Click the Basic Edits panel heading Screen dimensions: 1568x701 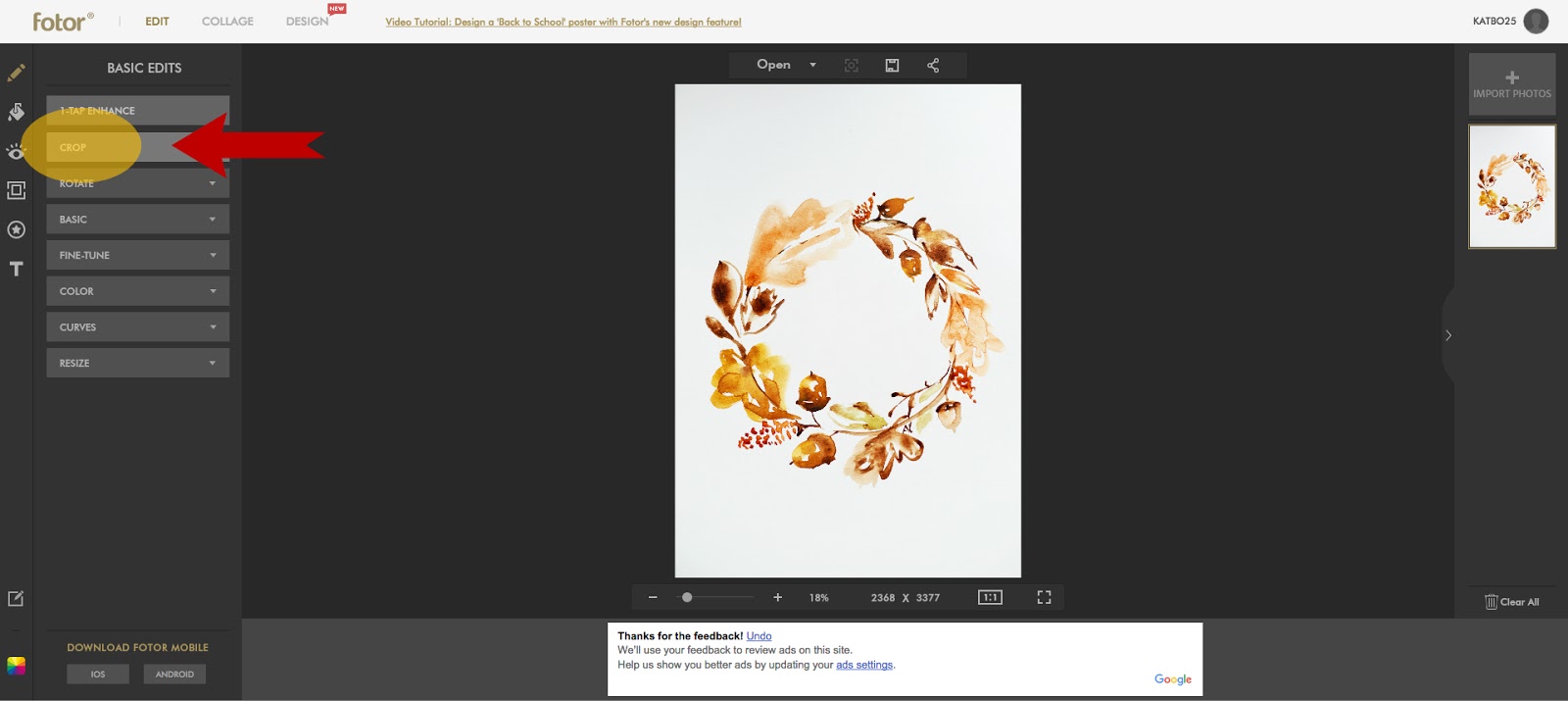tap(144, 69)
